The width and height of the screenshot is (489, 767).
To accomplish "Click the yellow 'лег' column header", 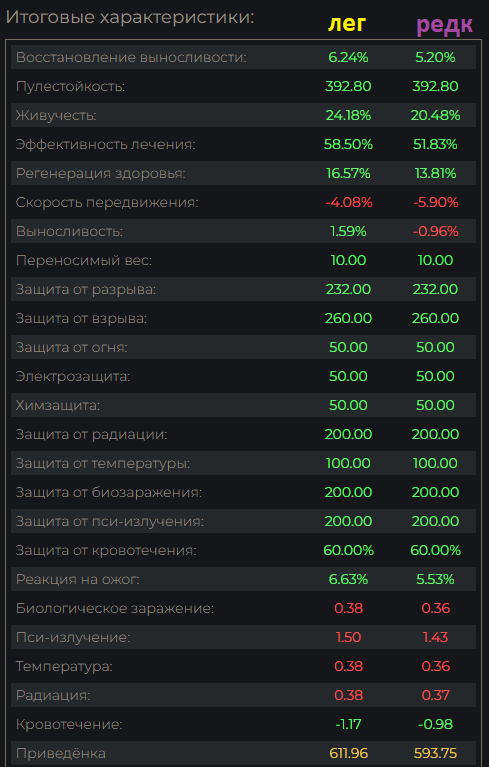I will pyautogui.click(x=347, y=23).
